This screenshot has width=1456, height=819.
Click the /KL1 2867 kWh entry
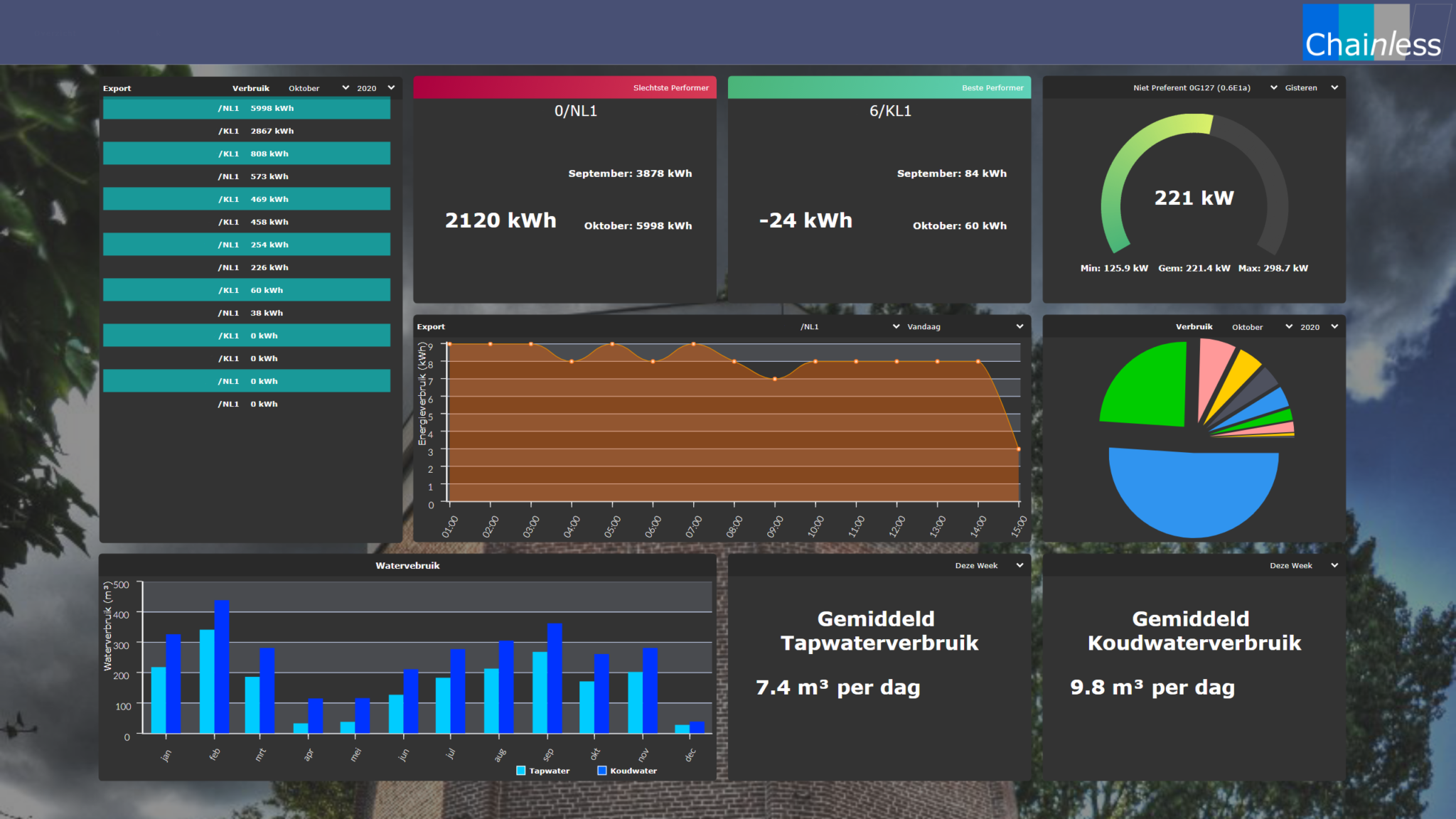pyautogui.click(x=246, y=131)
